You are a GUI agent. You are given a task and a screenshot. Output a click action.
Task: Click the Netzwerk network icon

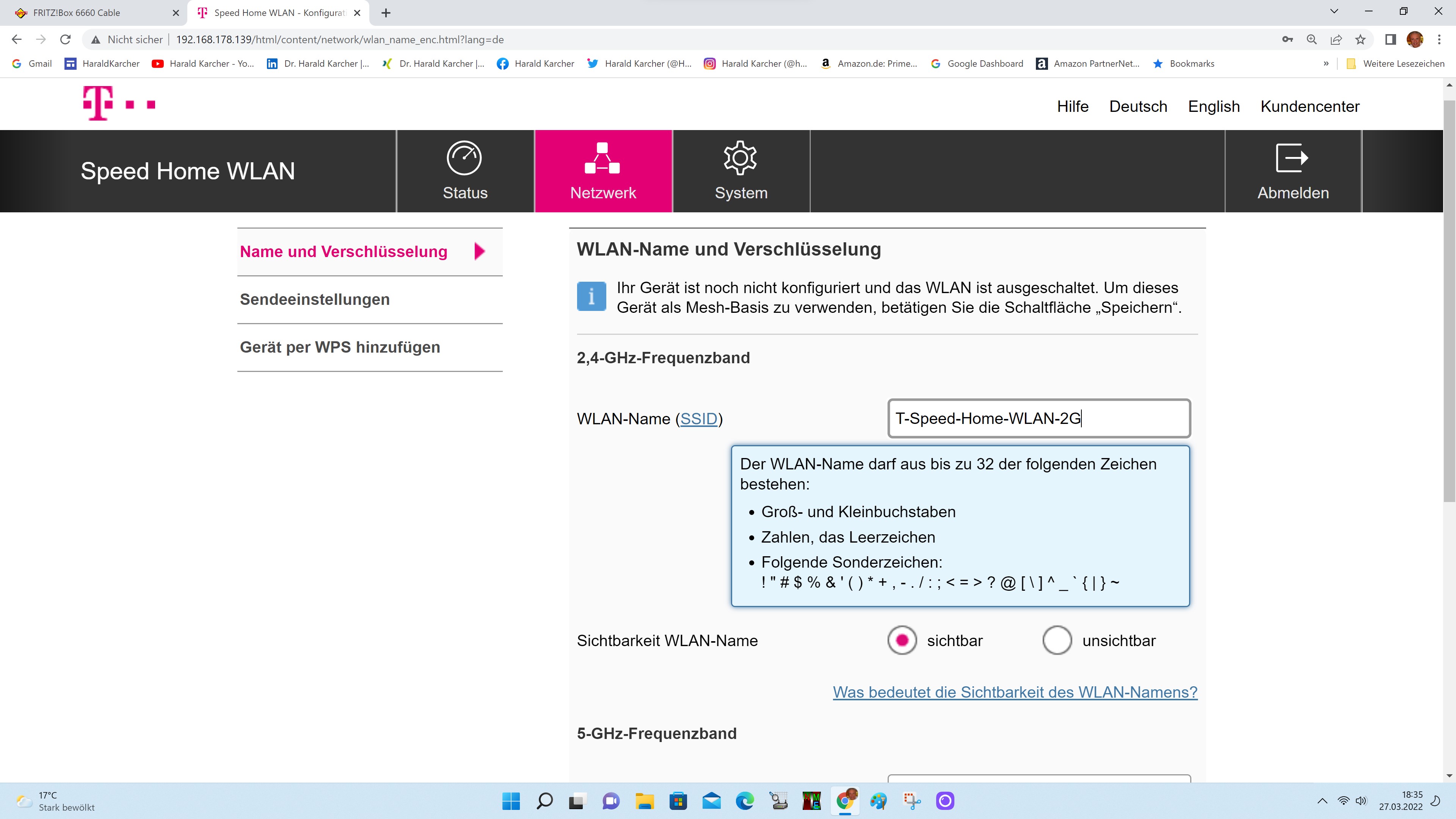point(602,158)
